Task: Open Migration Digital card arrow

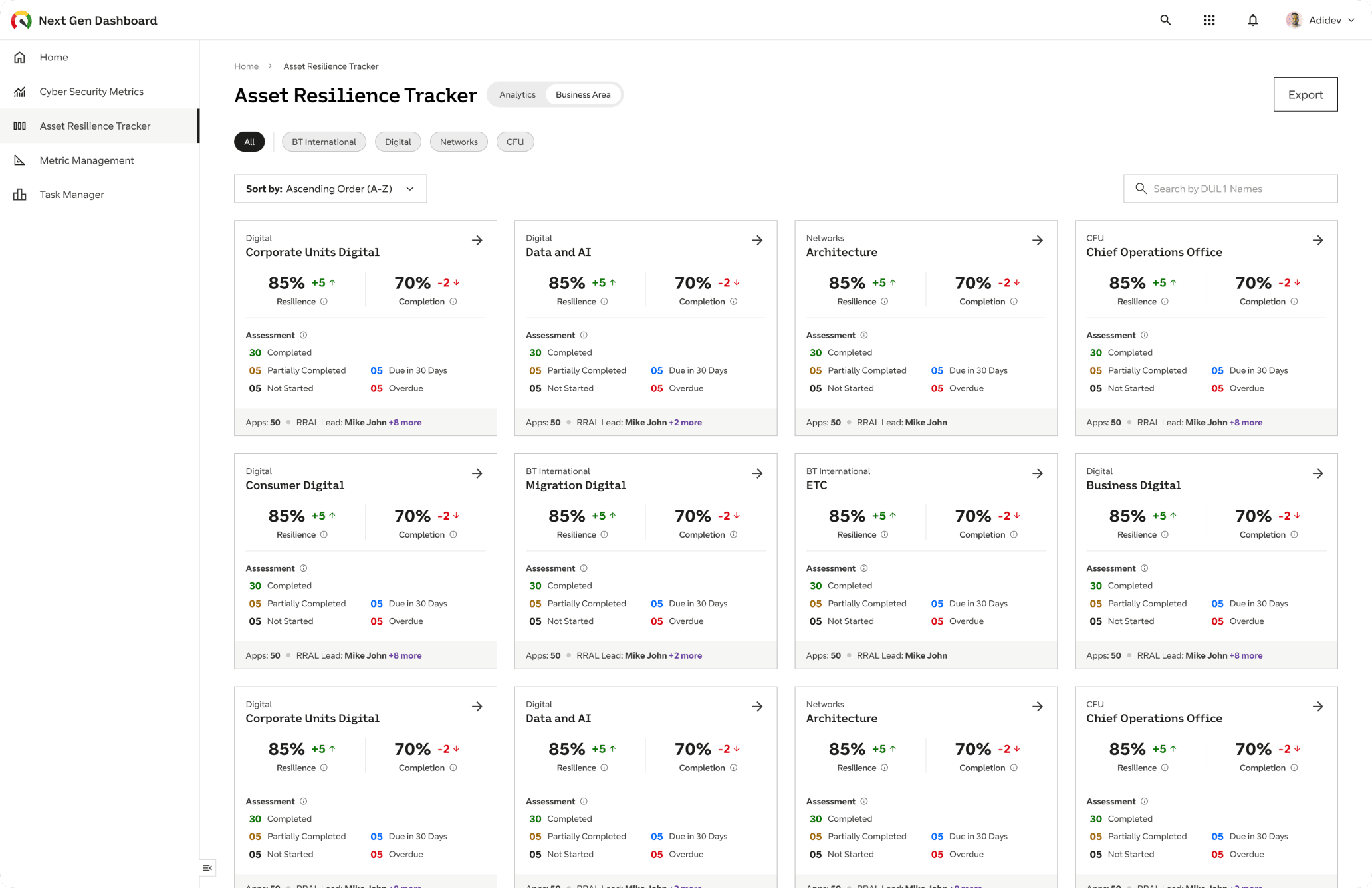Action: click(757, 473)
